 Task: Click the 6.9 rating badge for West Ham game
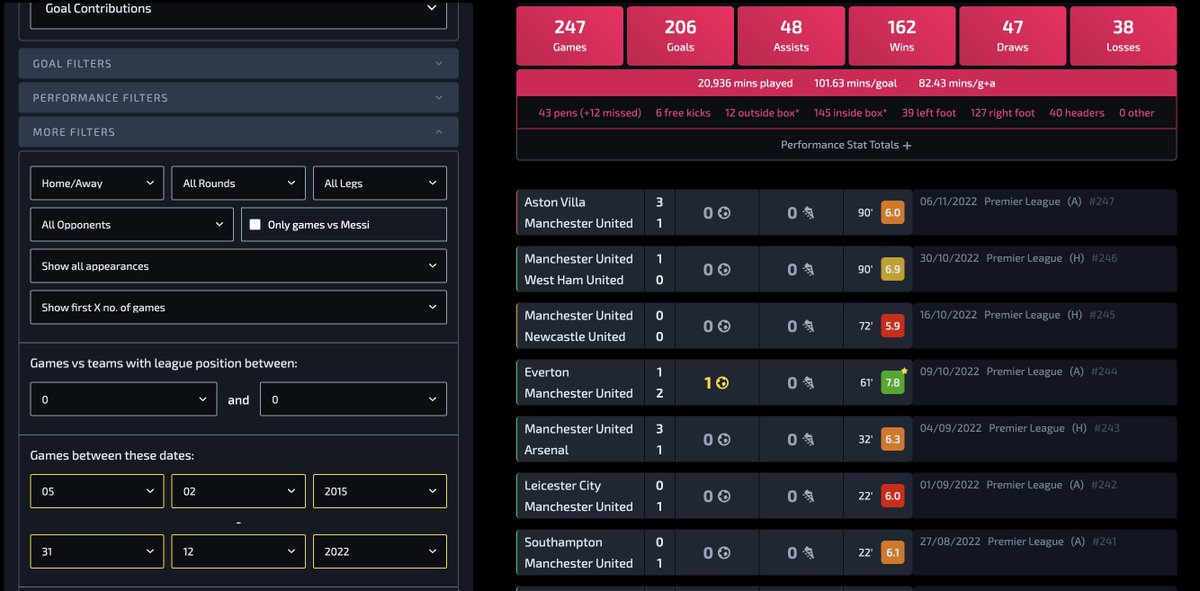892,270
